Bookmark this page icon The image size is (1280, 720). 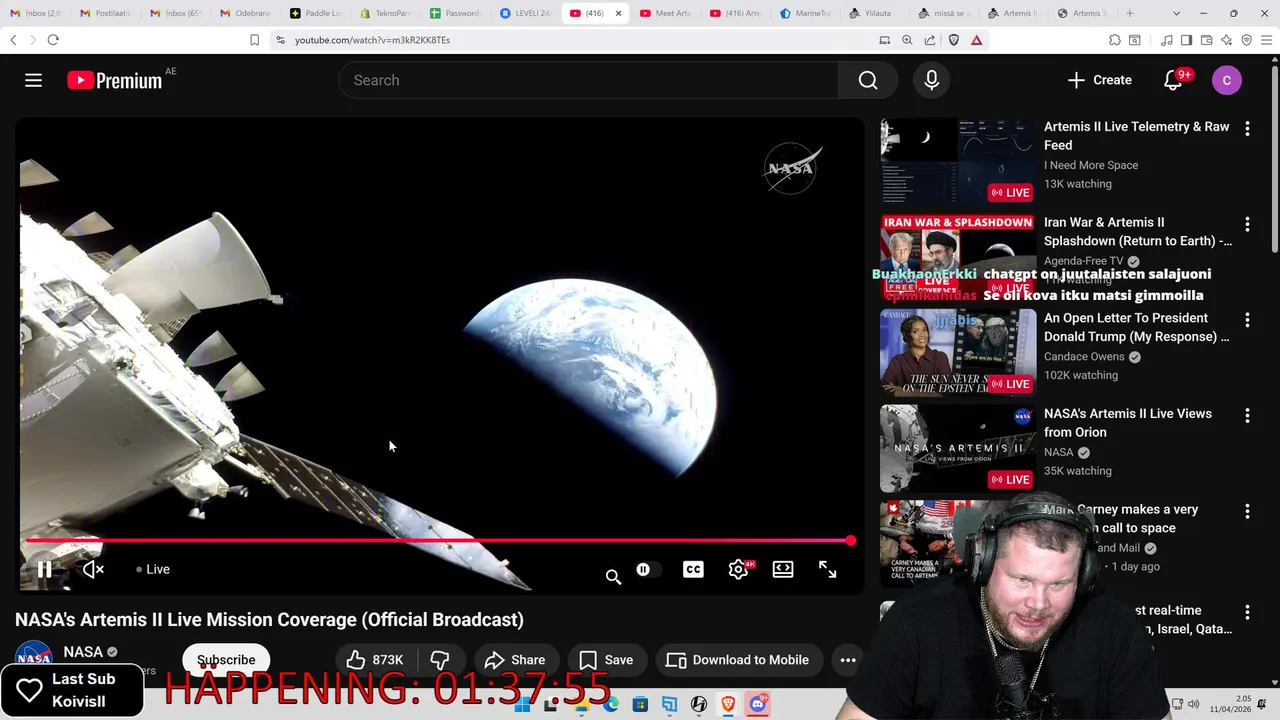click(x=254, y=40)
